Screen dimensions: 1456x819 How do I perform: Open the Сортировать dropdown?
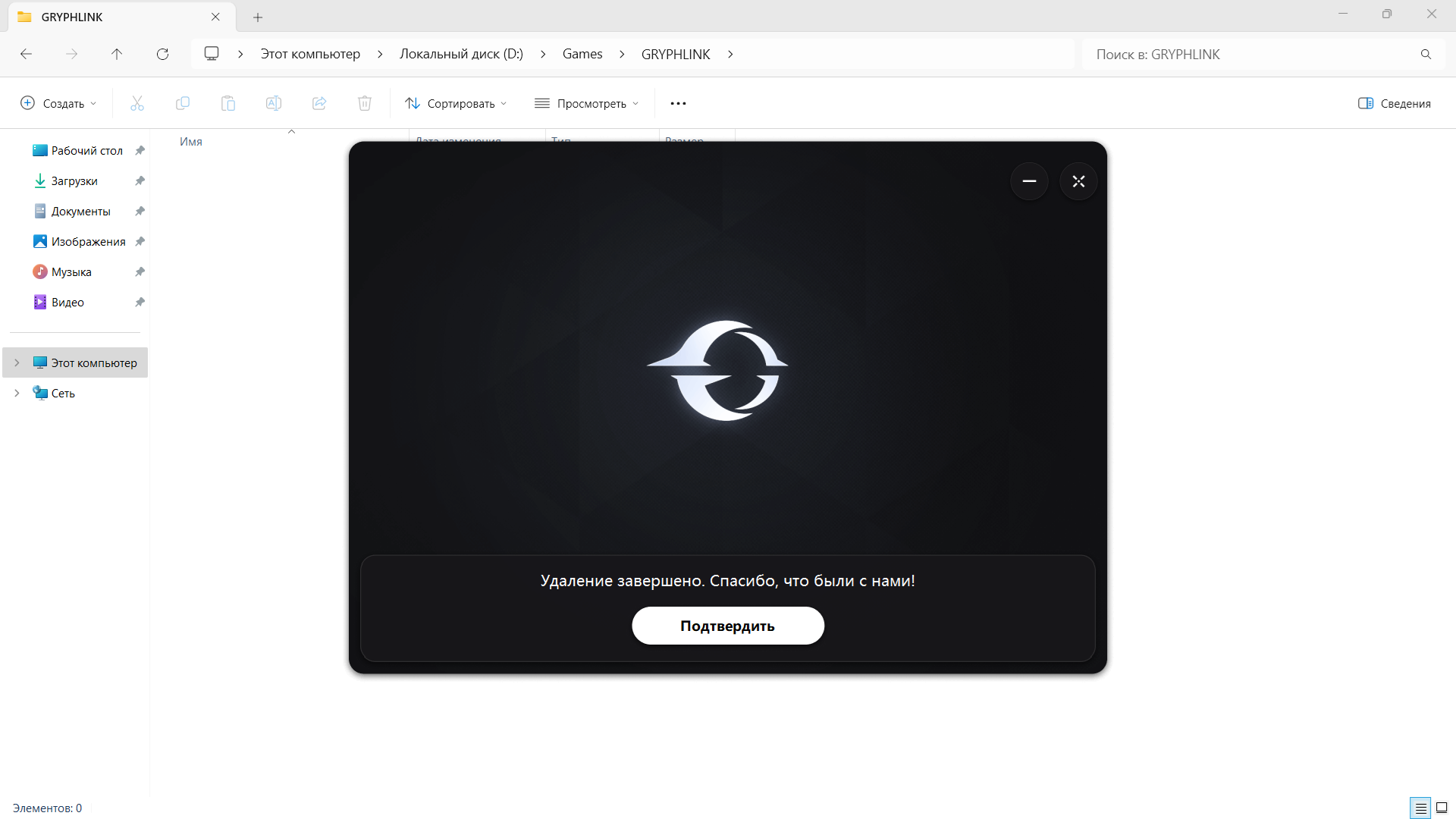coord(456,103)
